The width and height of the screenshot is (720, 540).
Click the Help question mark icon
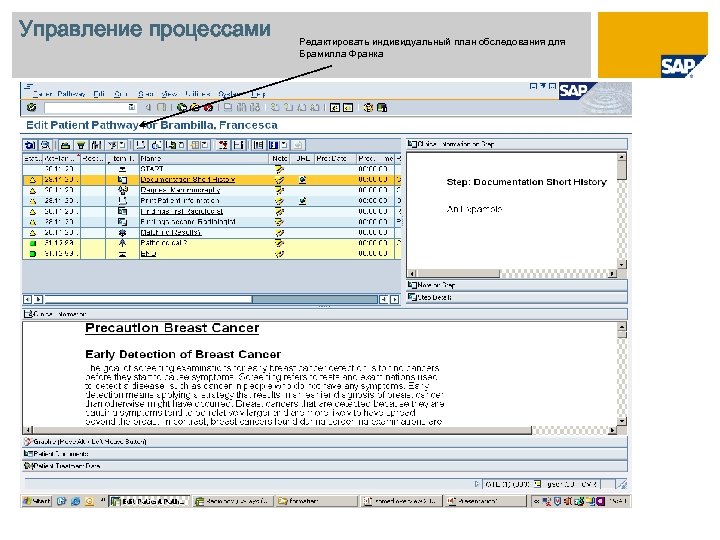tap(368, 107)
